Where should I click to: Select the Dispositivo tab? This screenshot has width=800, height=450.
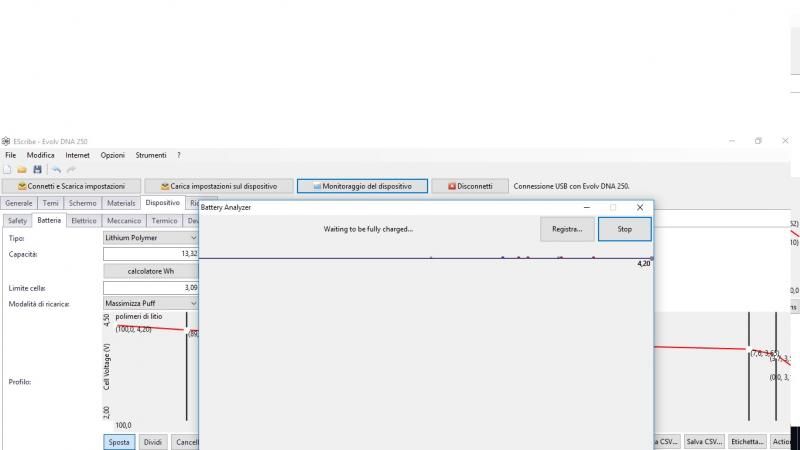(163, 203)
